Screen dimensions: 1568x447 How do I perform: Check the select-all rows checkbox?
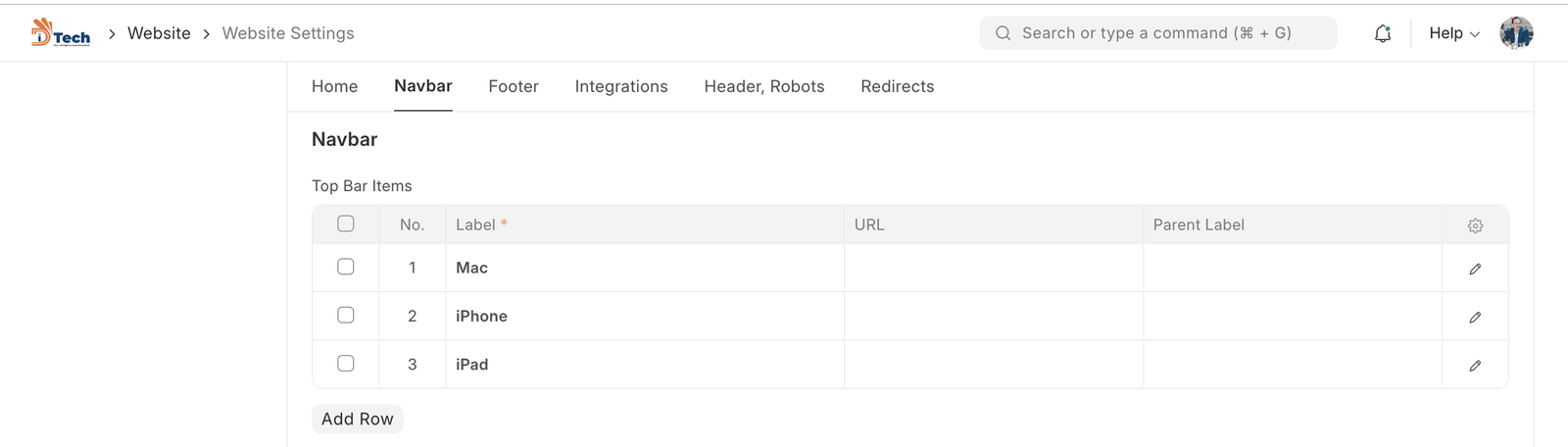(x=346, y=223)
